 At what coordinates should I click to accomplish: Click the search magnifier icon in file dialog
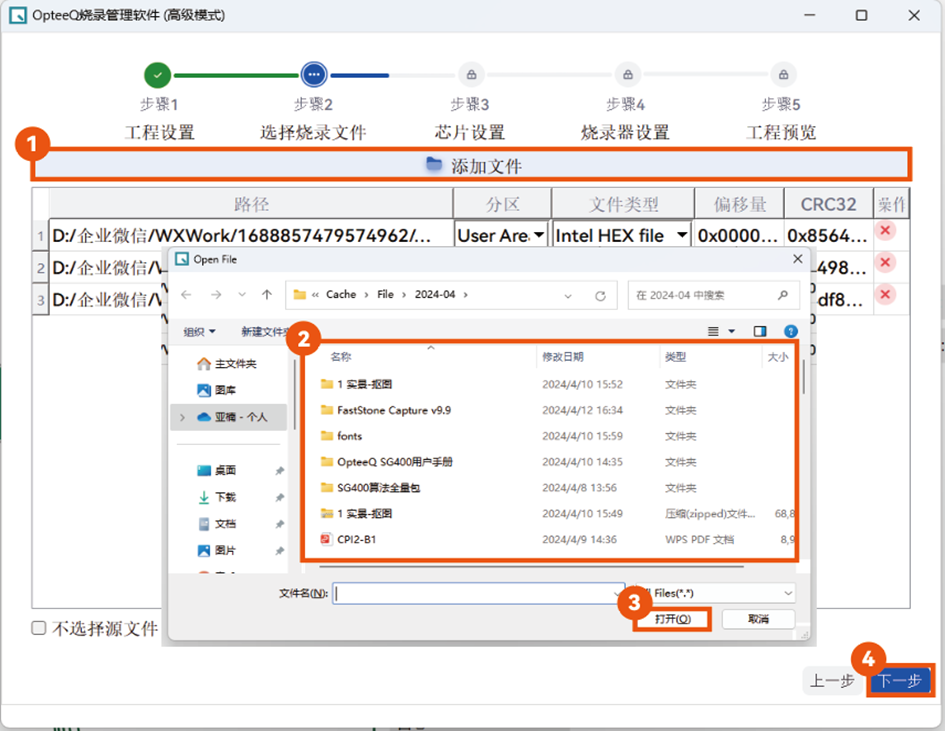[782, 295]
